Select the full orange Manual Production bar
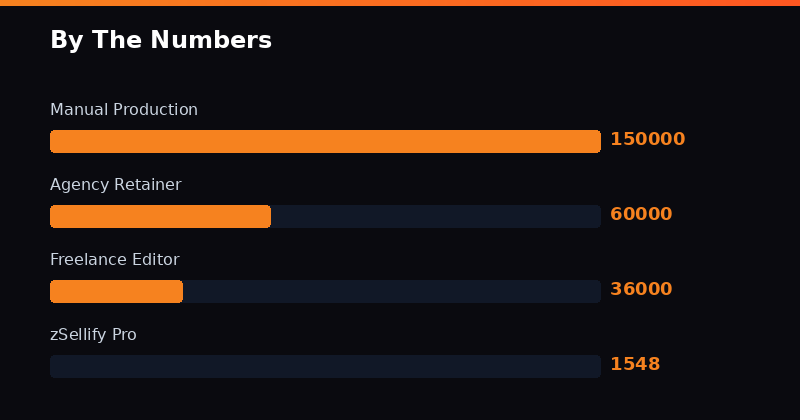The width and height of the screenshot is (800, 420). (325, 141)
